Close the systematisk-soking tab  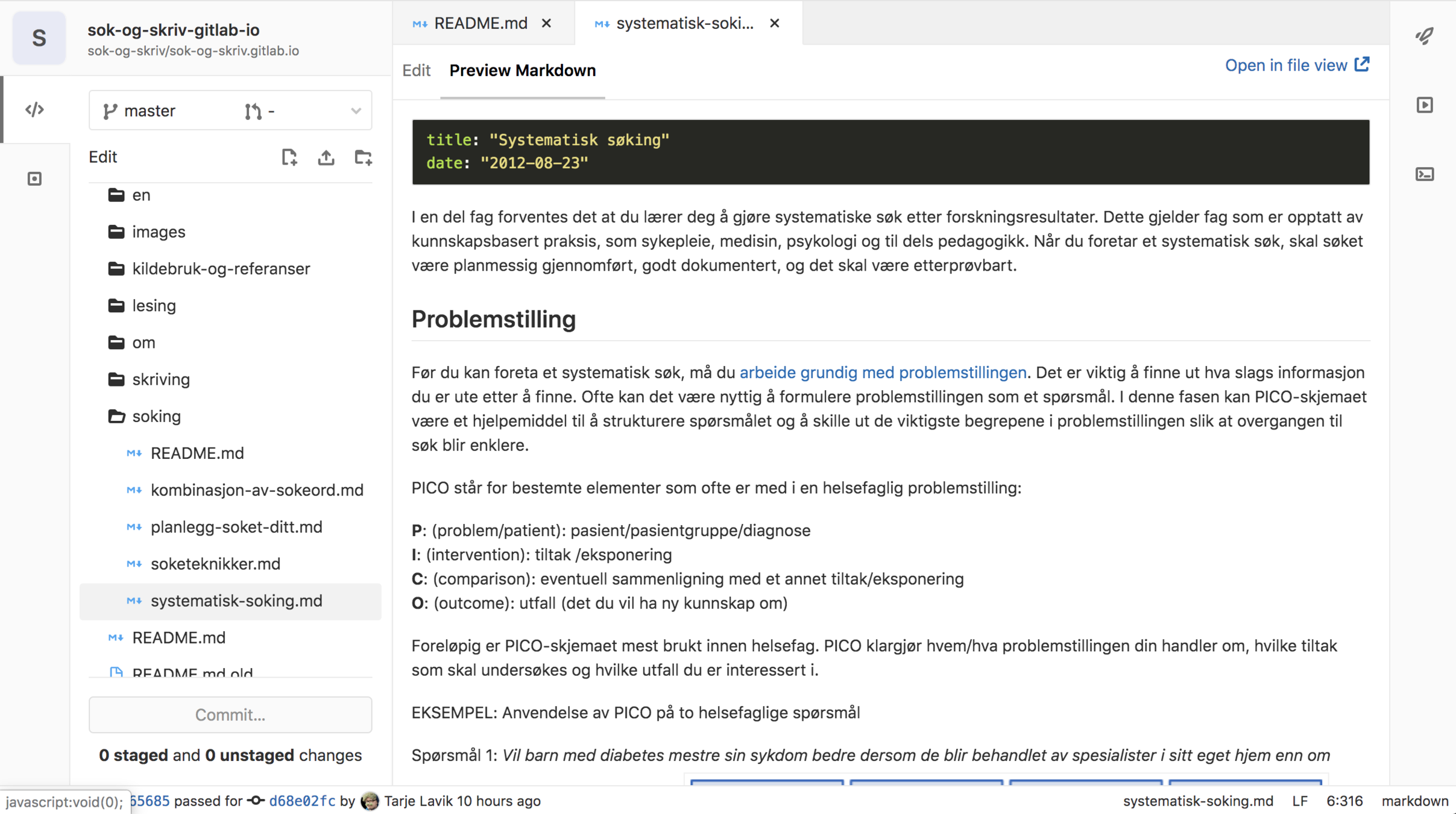pyautogui.click(x=775, y=23)
